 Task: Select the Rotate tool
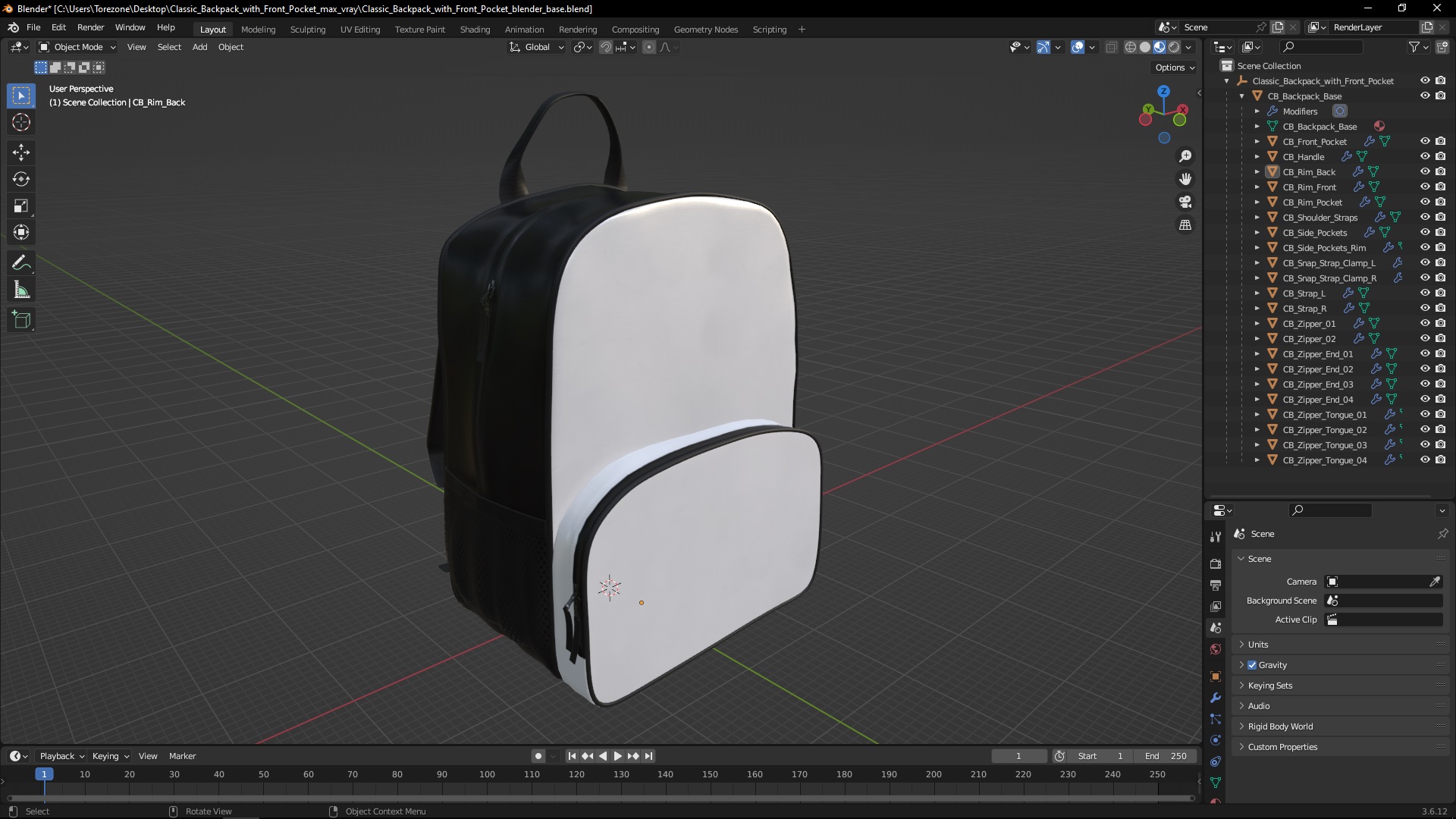pyautogui.click(x=21, y=179)
